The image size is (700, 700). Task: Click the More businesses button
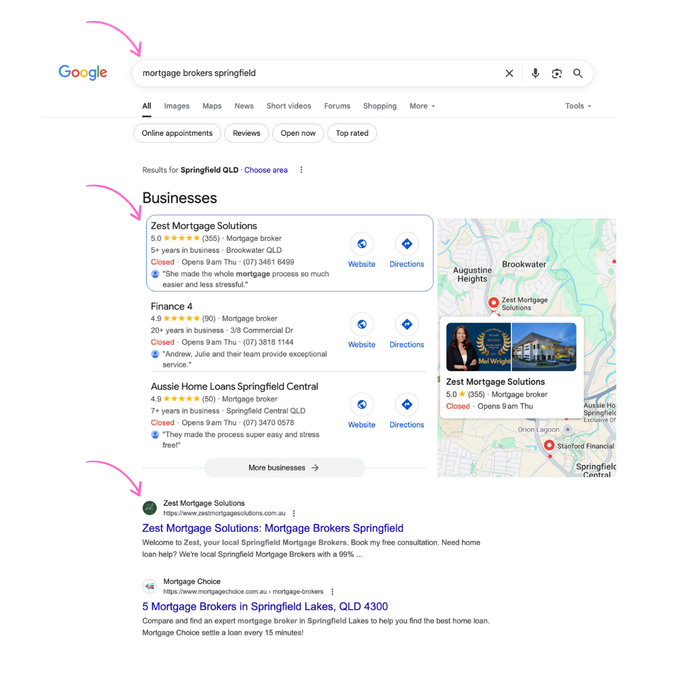coord(284,468)
